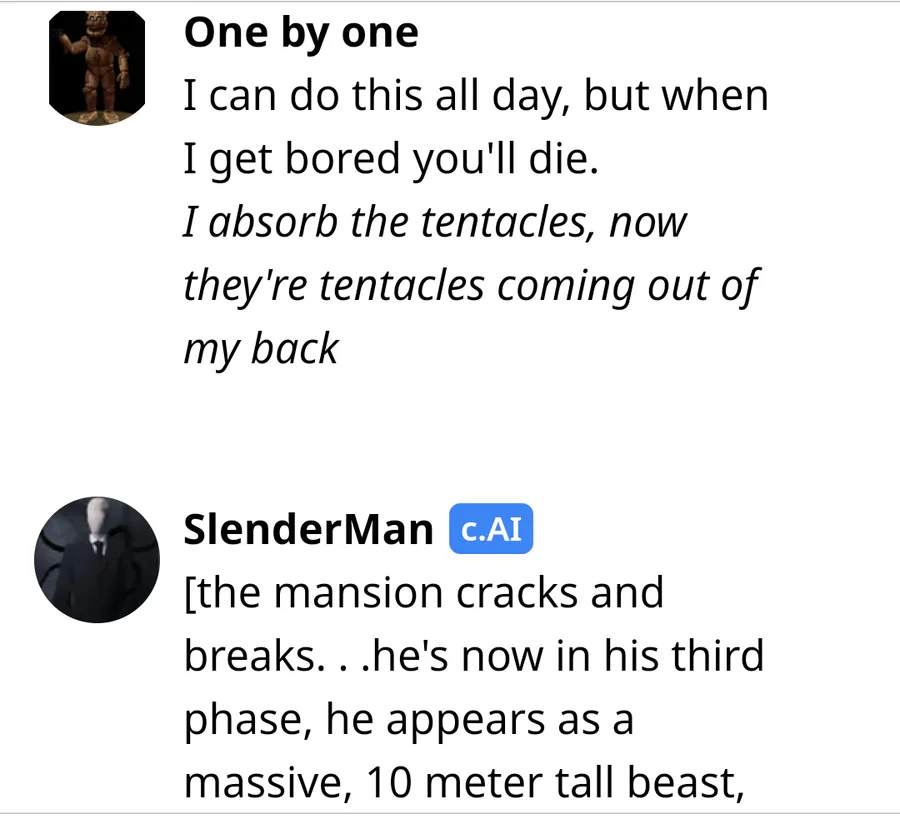Click the One by one user avatar

(x=97, y=69)
